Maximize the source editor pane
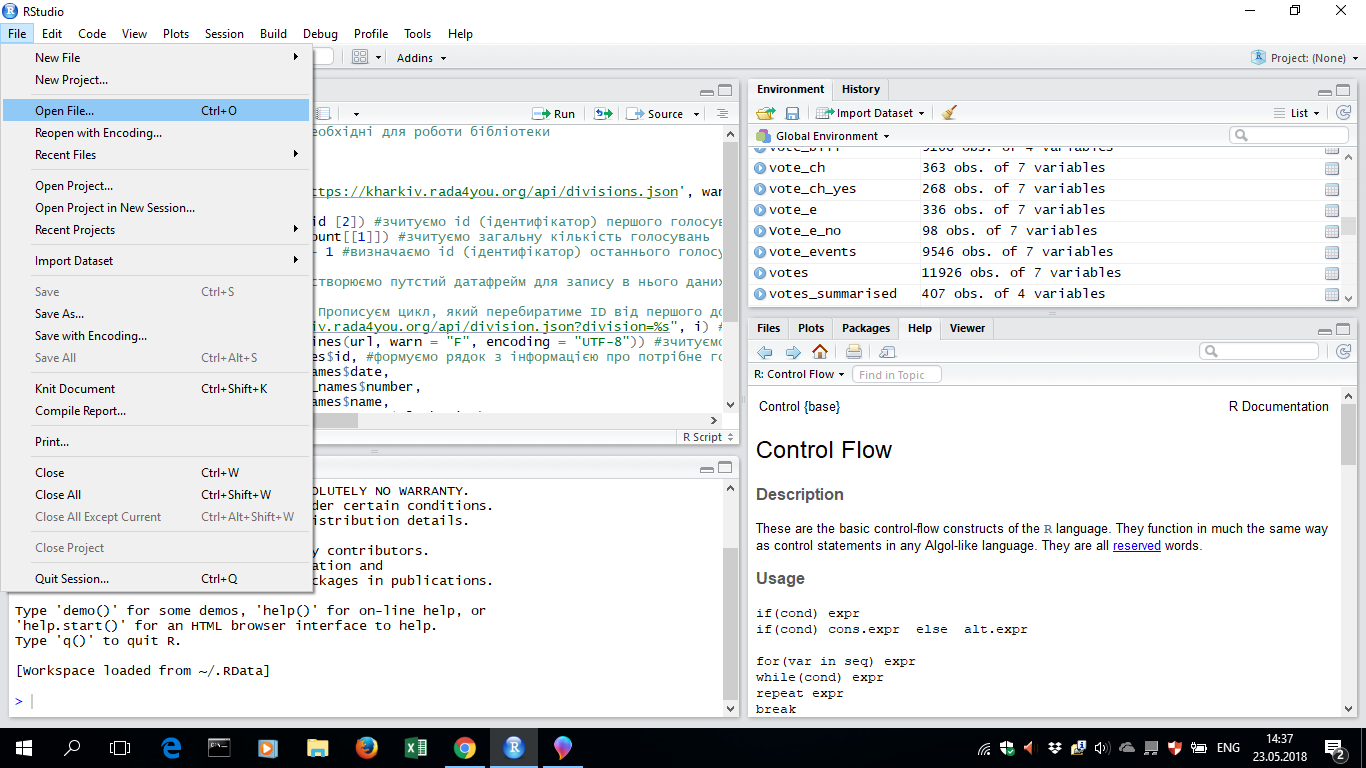Image resolution: width=1366 pixels, height=768 pixels. point(724,91)
